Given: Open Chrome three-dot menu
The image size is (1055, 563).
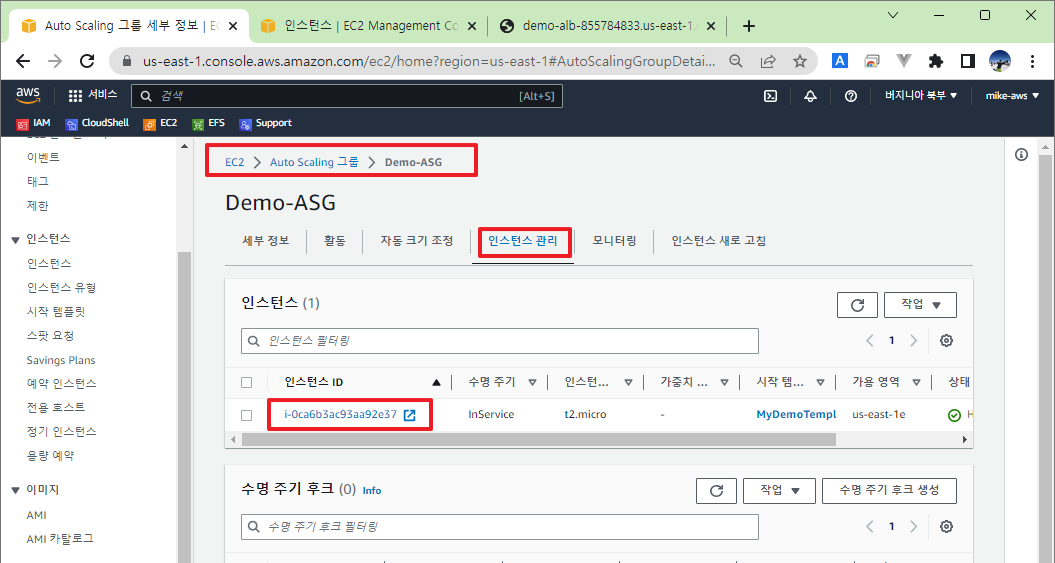Looking at the screenshot, I should (x=1032, y=61).
